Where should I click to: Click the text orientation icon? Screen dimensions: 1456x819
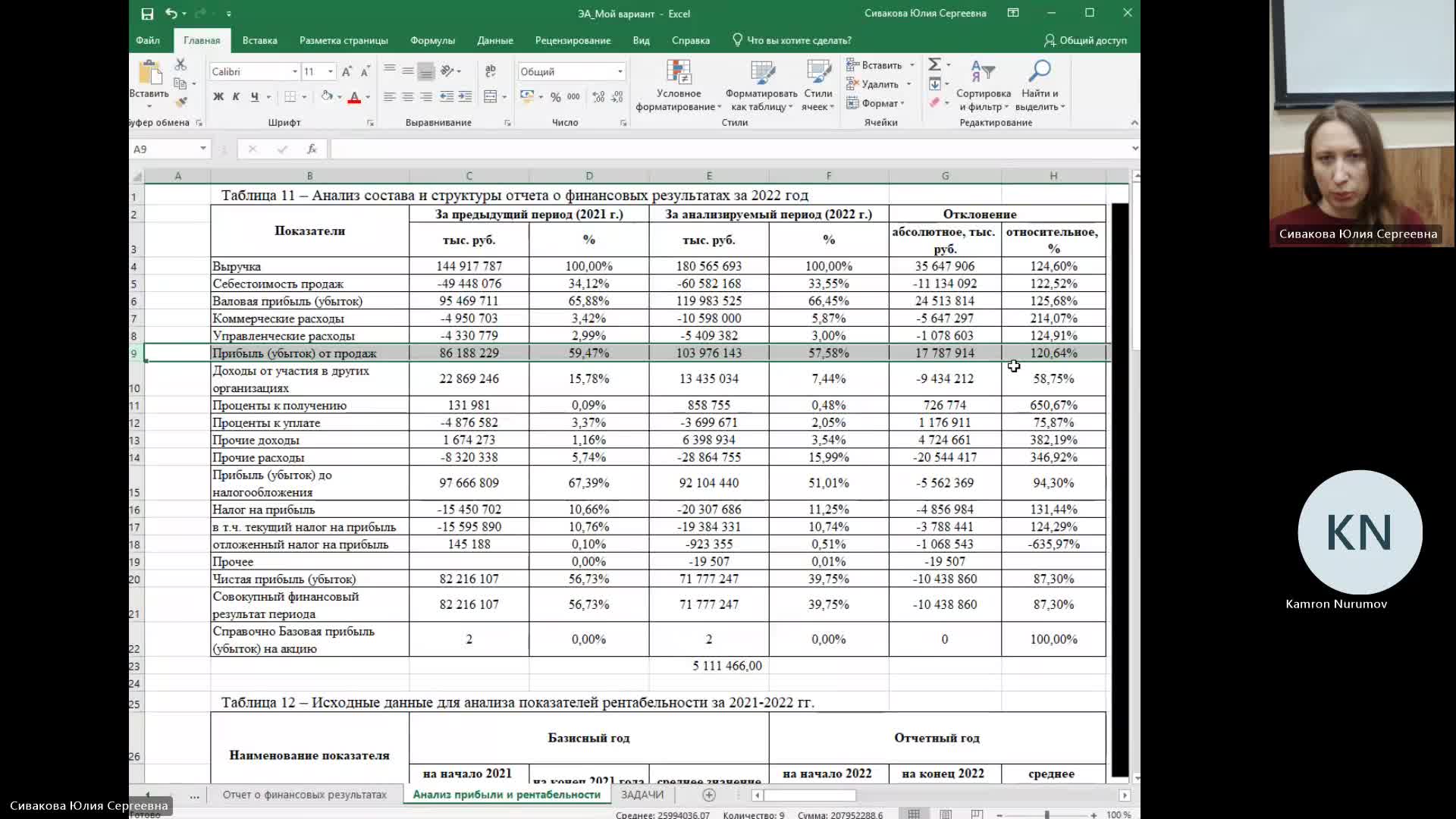447,71
